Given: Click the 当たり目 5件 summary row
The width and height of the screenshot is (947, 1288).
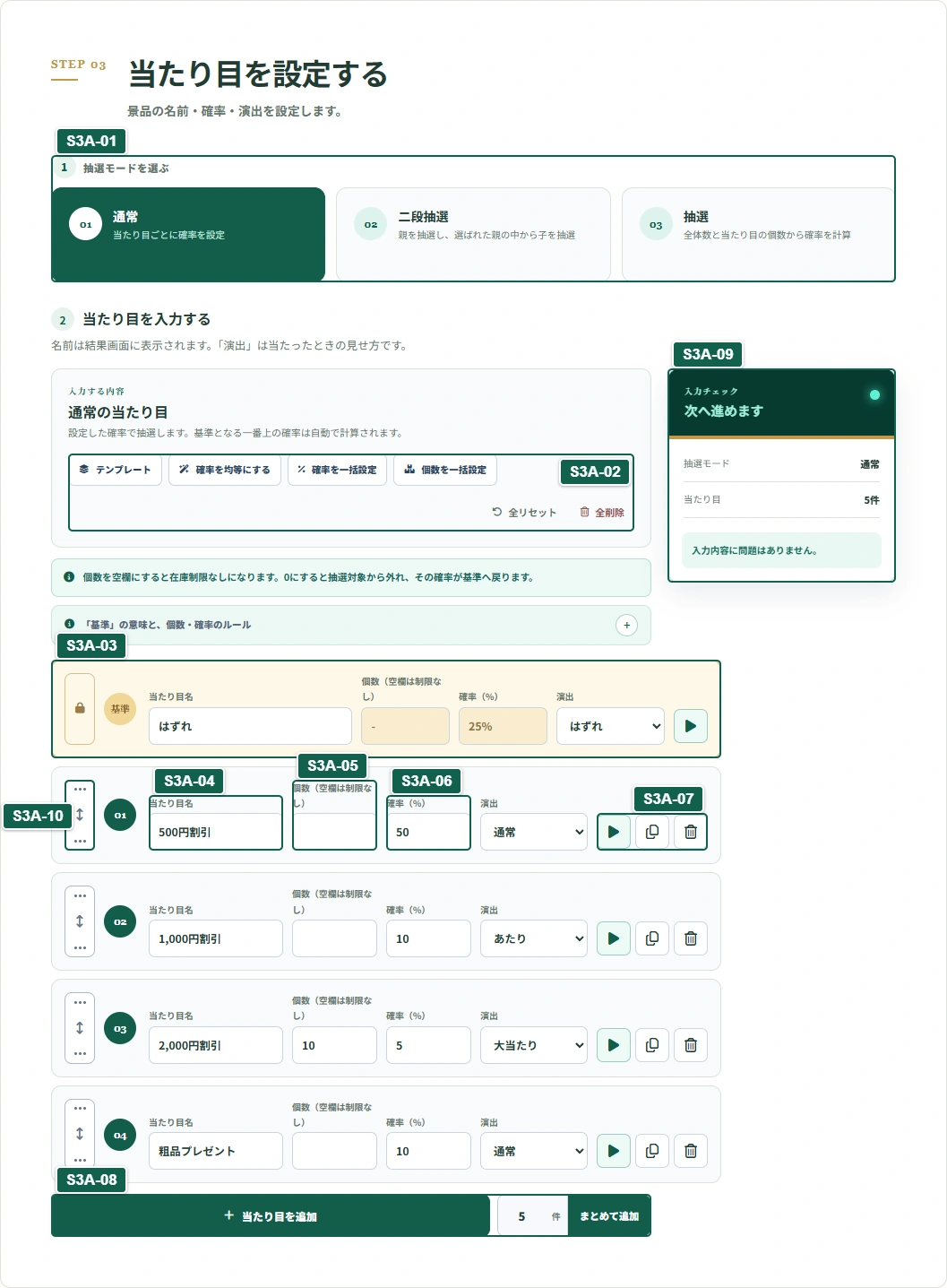Looking at the screenshot, I should tap(781, 499).
